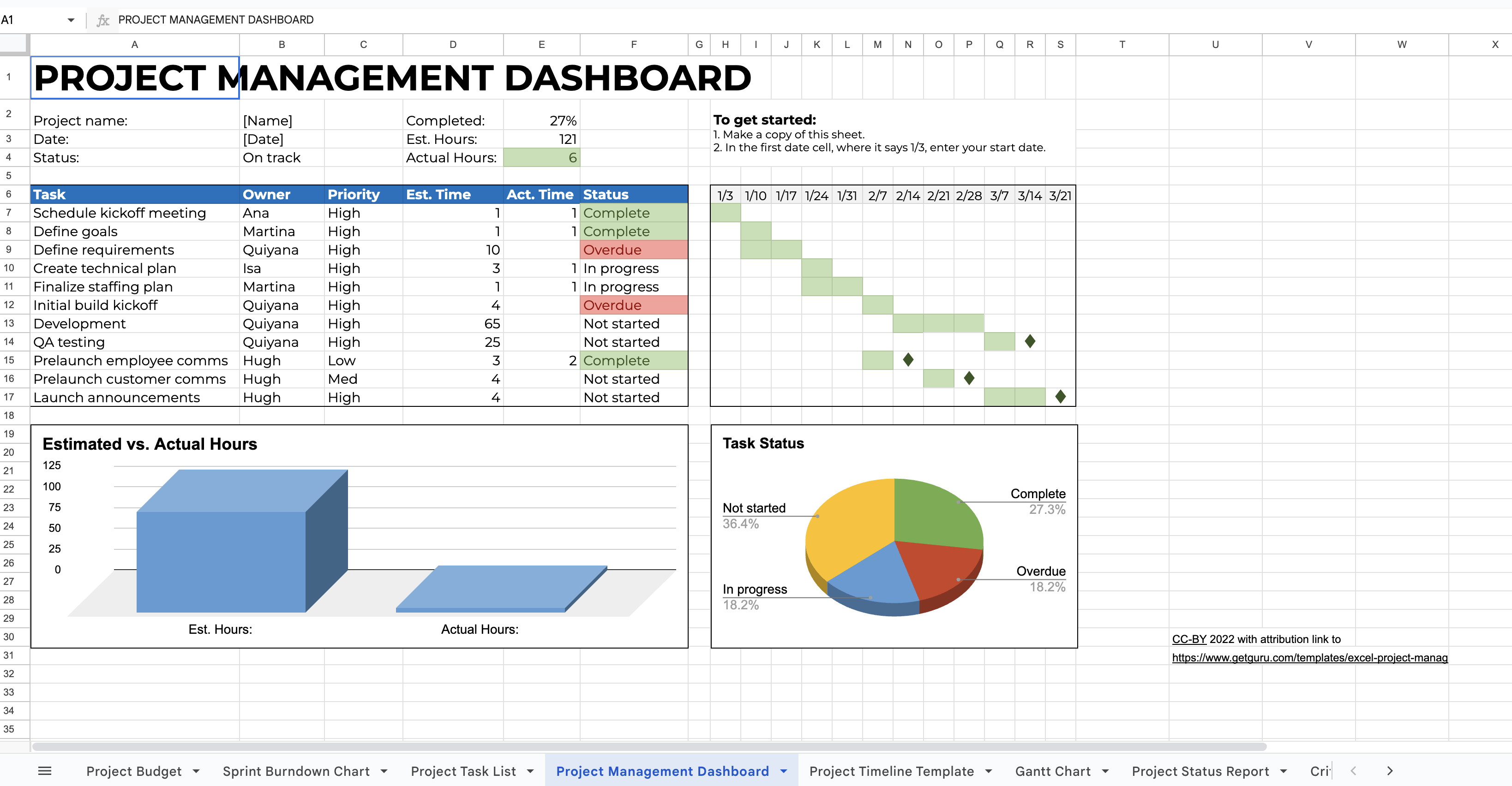Click the Launch announcements milestone diamond
The height and width of the screenshot is (786, 1512).
[1060, 397]
